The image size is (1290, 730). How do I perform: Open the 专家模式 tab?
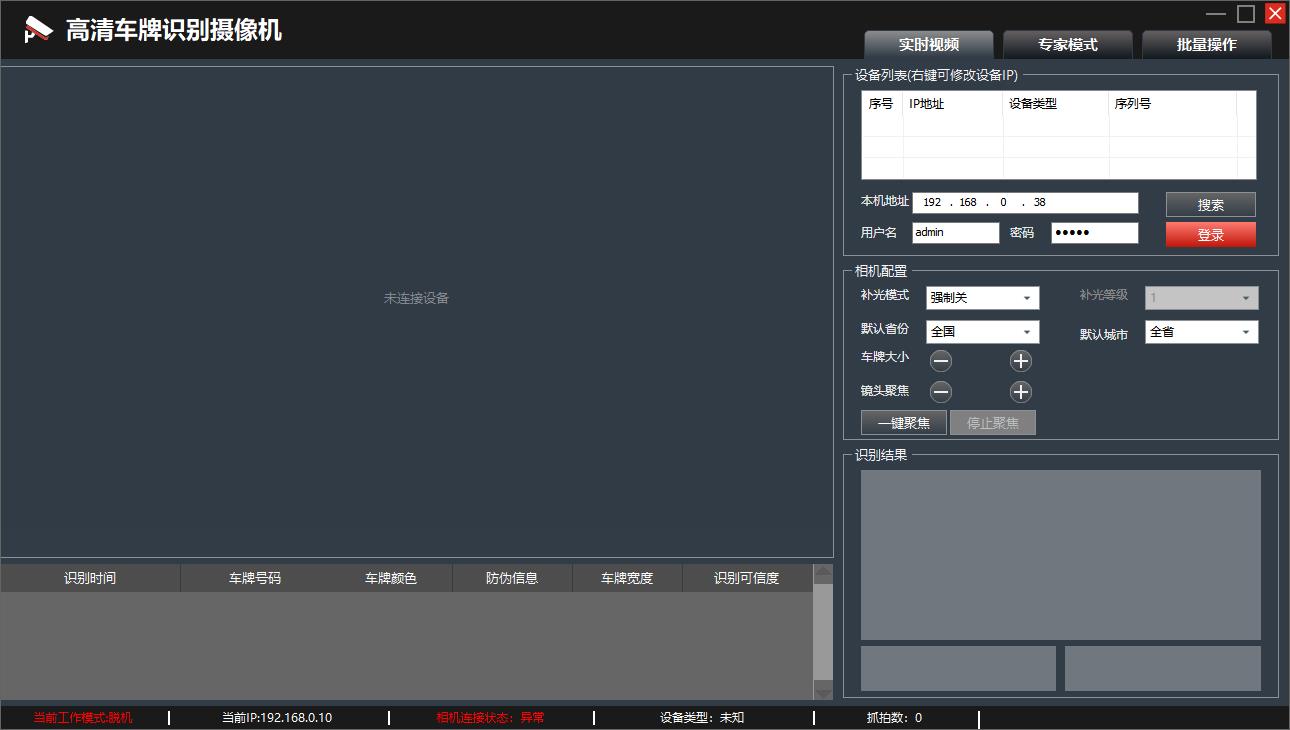coord(1067,45)
